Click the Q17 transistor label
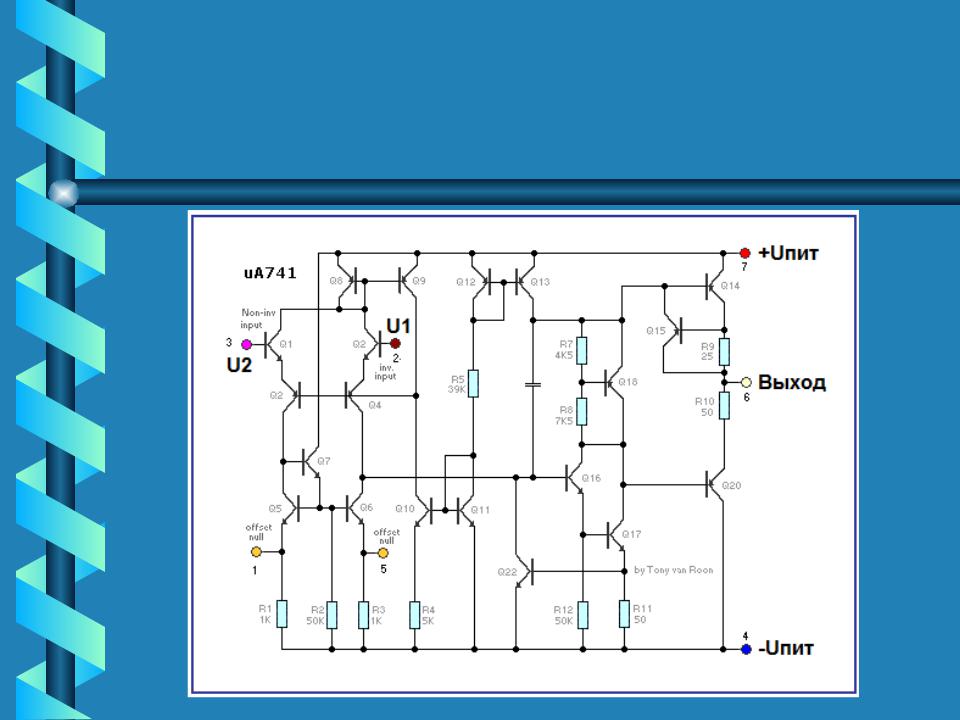 tap(631, 534)
